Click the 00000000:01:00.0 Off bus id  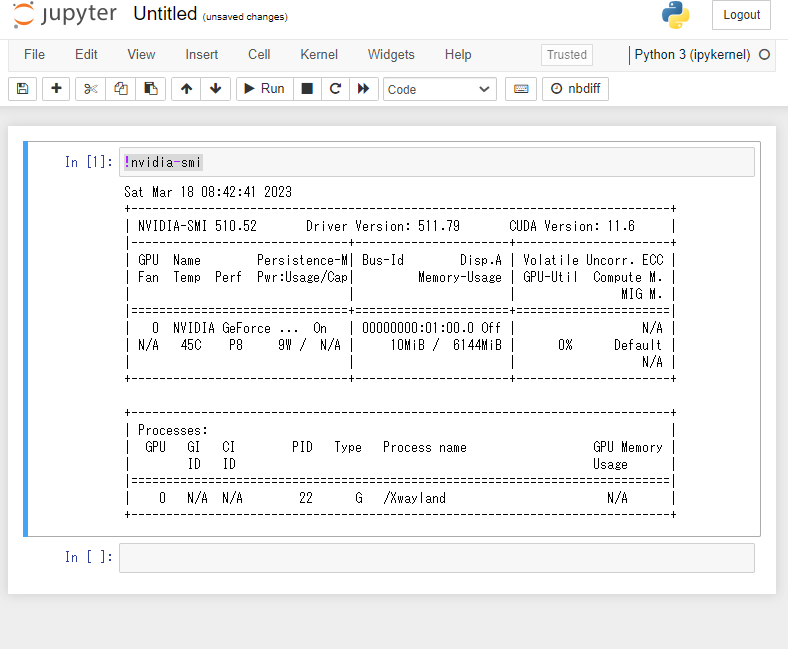tap(432, 328)
